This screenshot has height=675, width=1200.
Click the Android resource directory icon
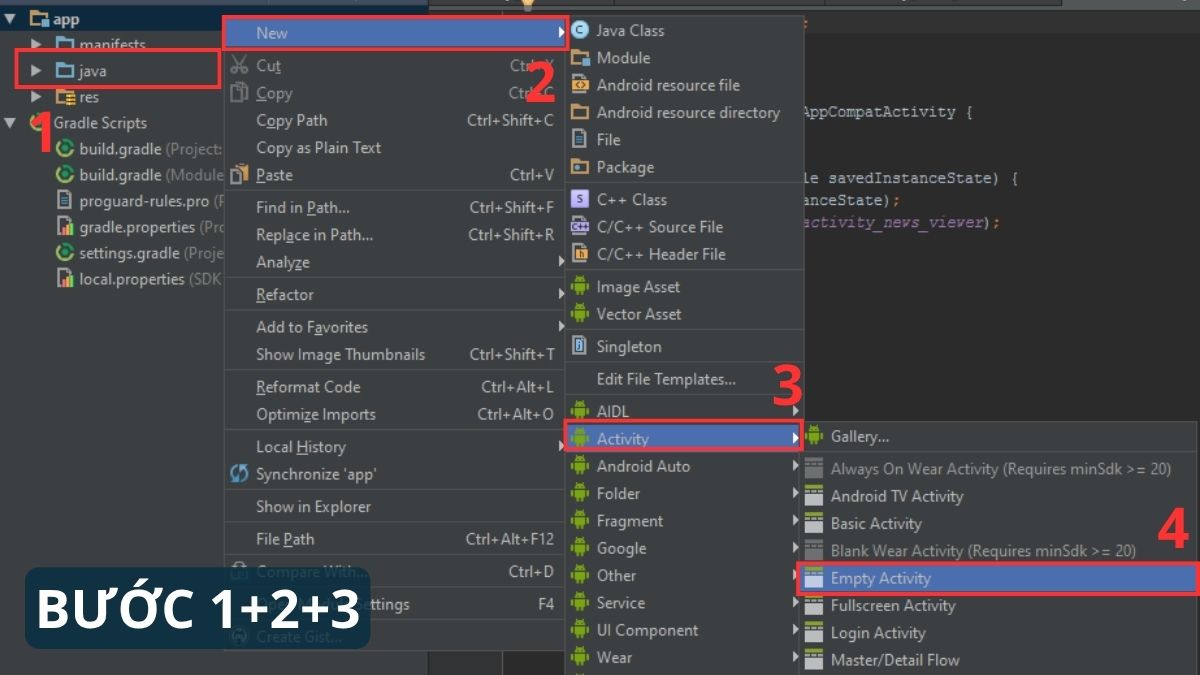tap(580, 112)
